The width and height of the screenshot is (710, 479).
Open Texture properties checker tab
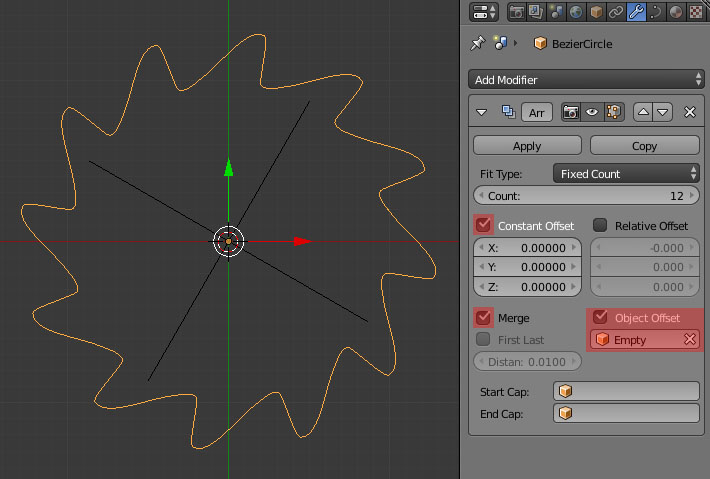(696, 12)
